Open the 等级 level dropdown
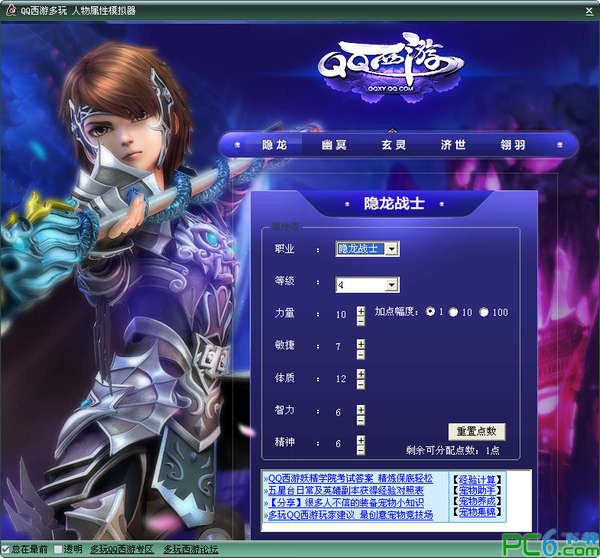 [368, 285]
